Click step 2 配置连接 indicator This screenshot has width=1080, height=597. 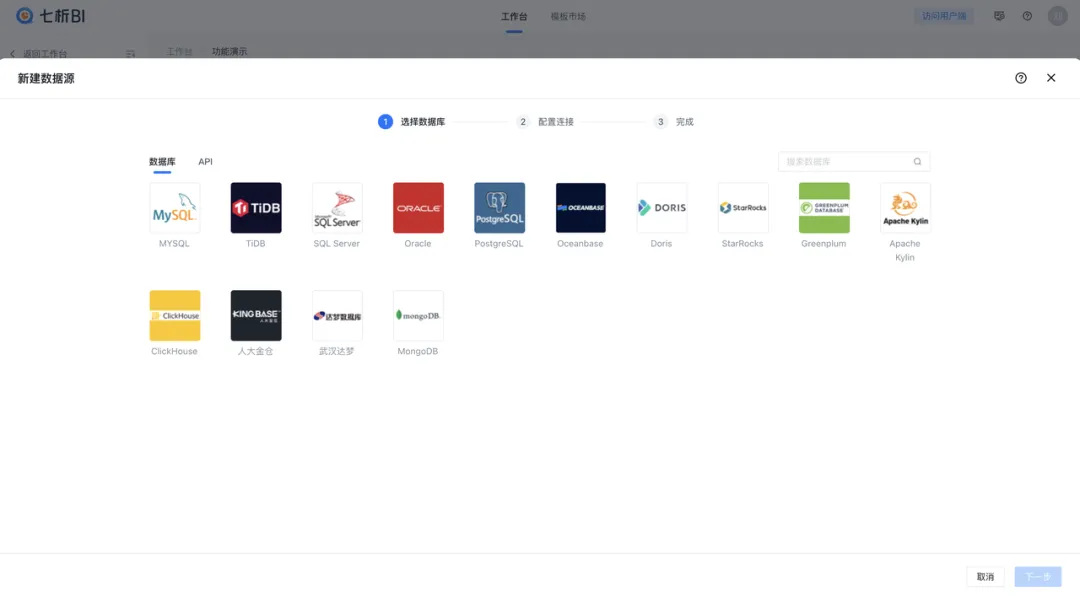click(545, 122)
